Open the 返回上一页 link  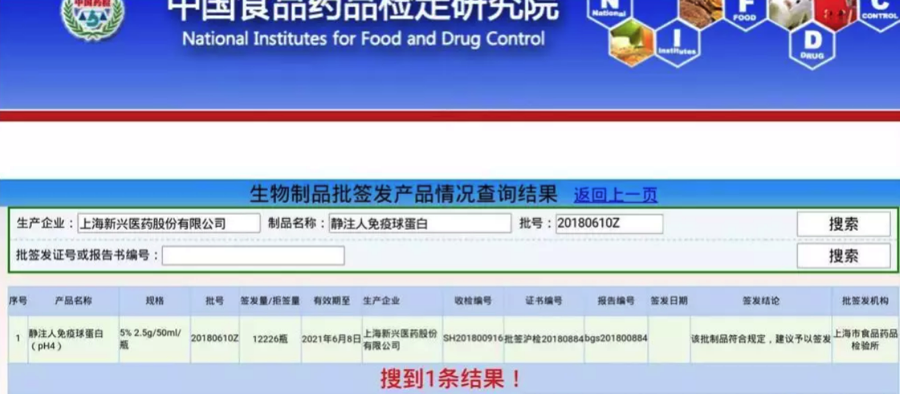coord(615,195)
